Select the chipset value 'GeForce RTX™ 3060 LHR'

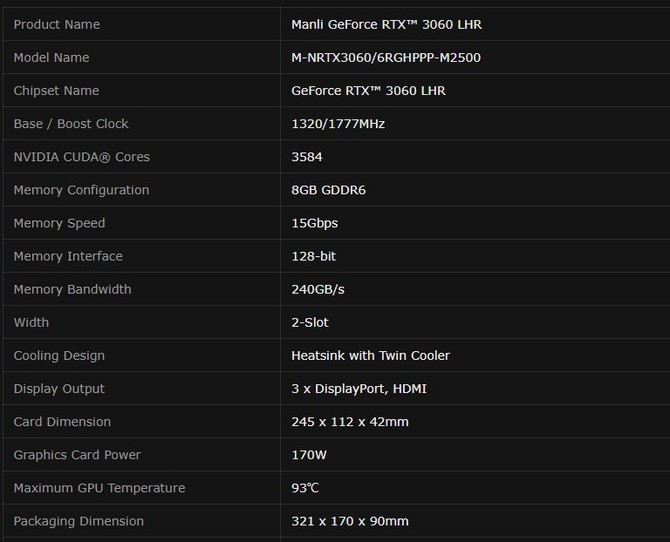point(368,91)
